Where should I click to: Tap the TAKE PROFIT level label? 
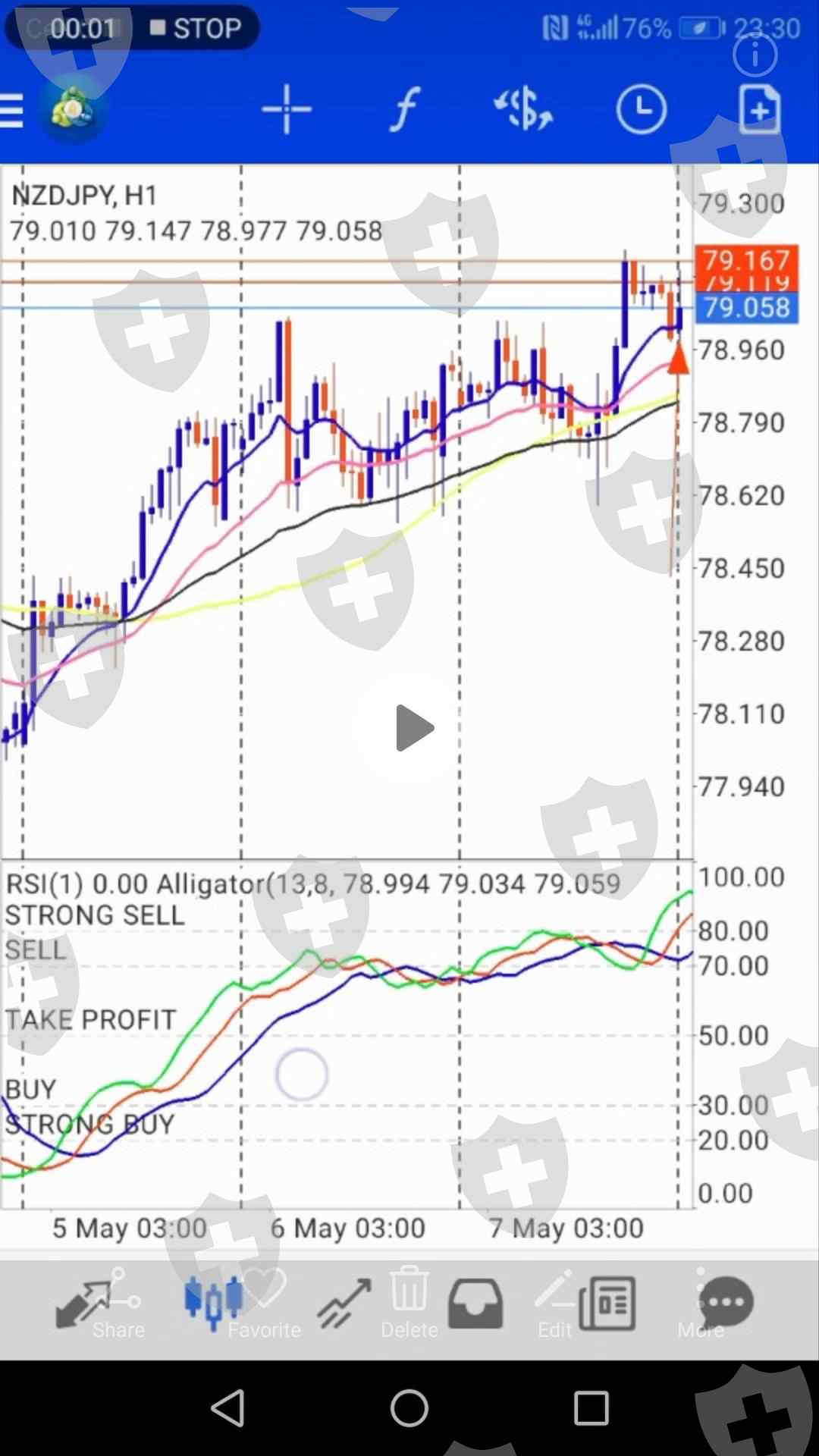point(90,1020)
